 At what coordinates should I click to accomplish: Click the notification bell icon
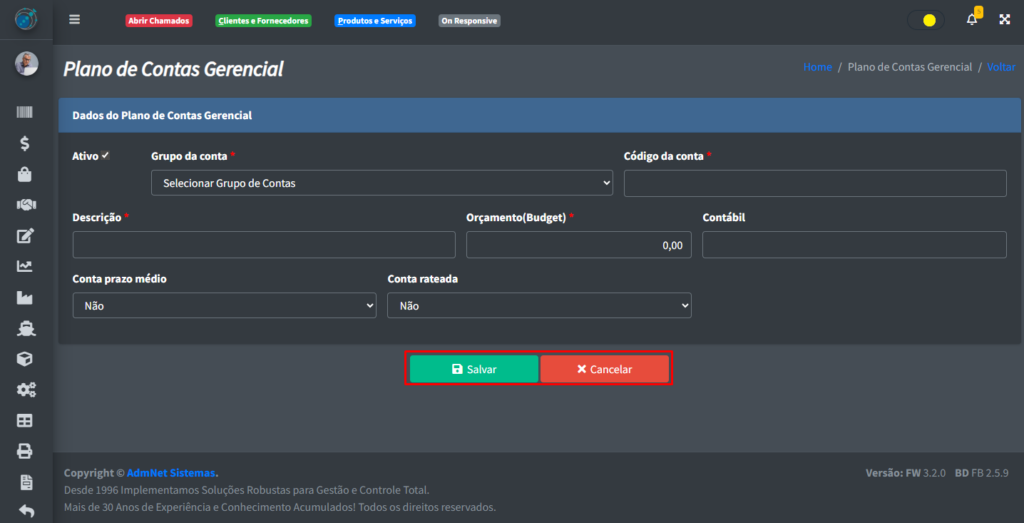pos(971,20)
